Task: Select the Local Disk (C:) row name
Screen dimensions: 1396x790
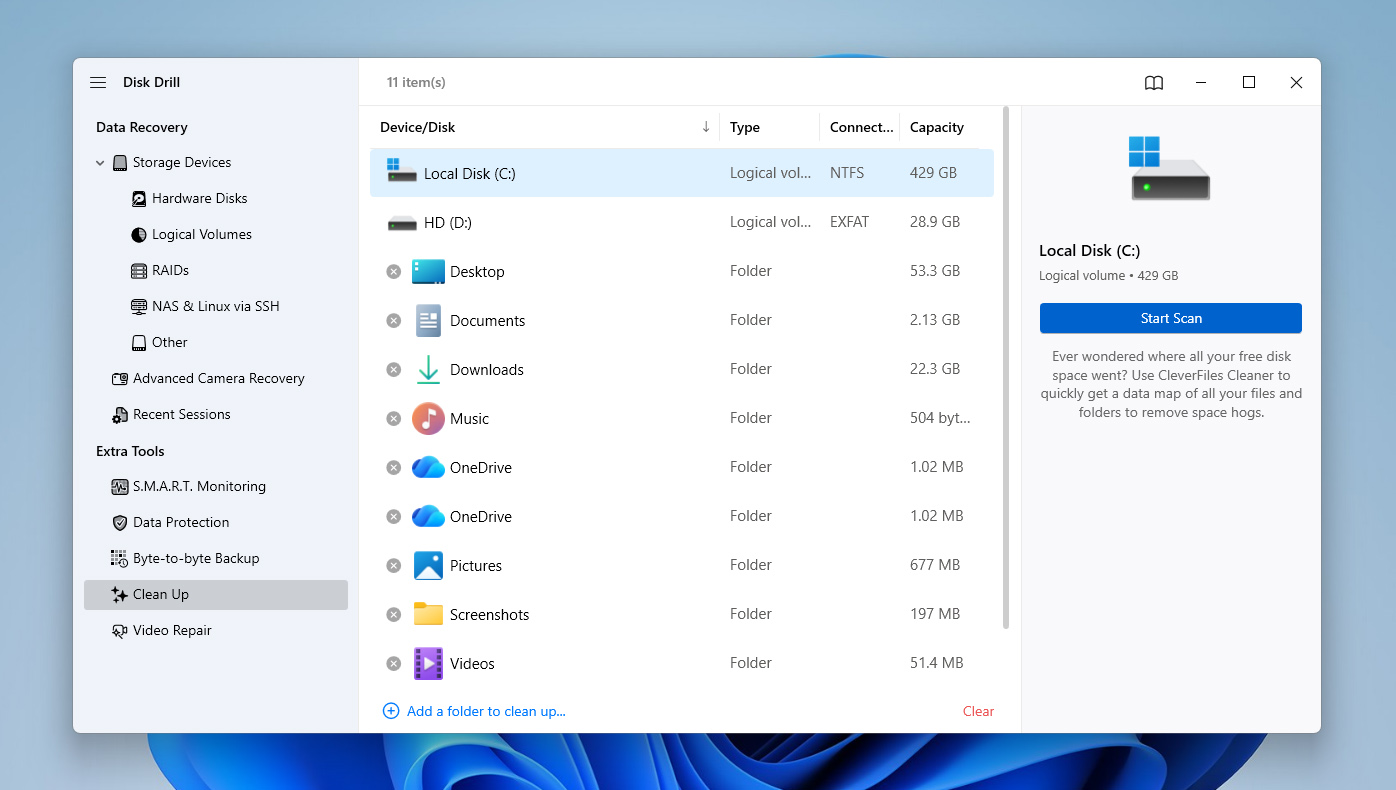Action: pos(470,174)
